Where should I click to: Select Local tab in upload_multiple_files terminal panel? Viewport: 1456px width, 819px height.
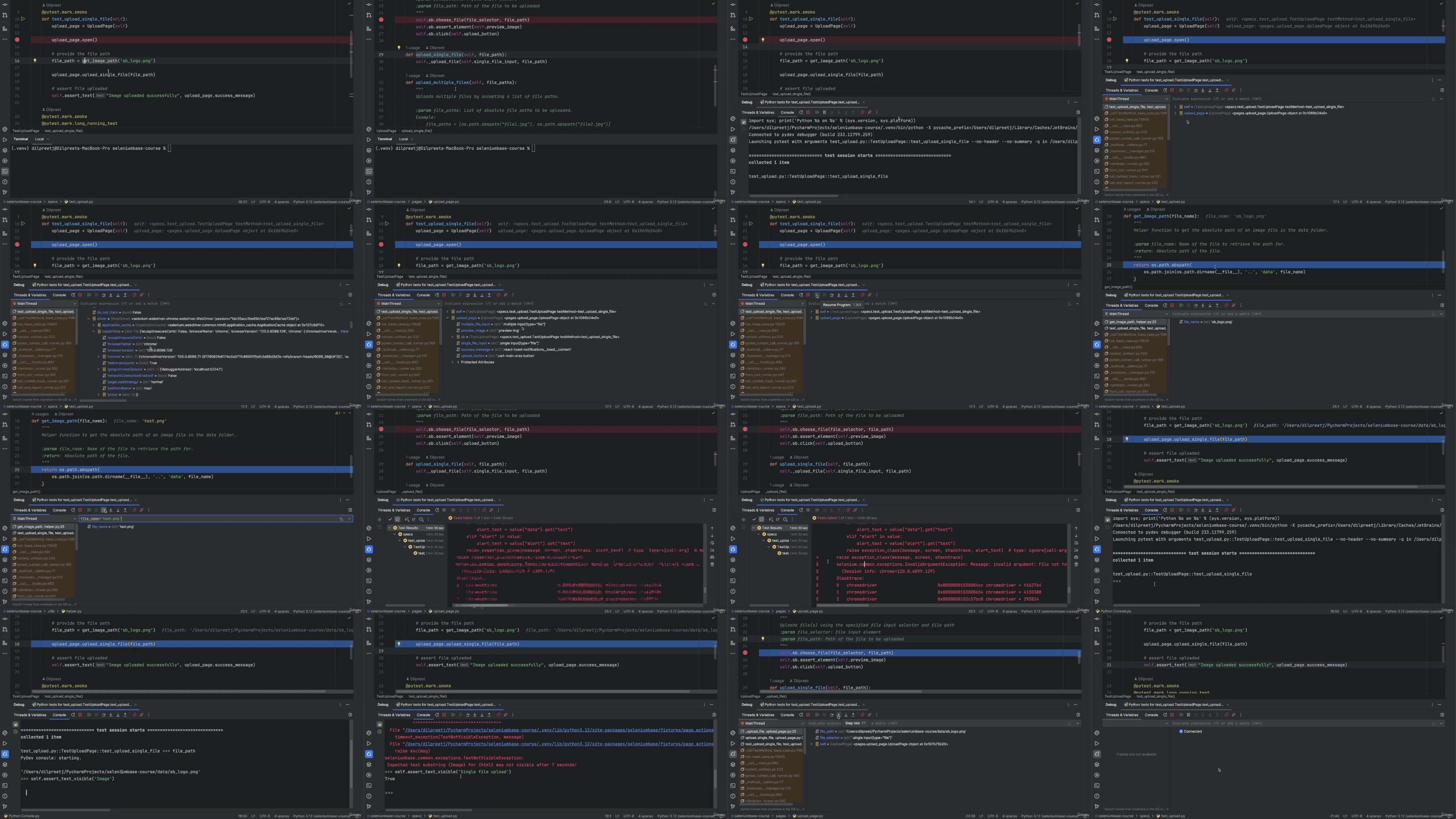(x=404, y=139)
